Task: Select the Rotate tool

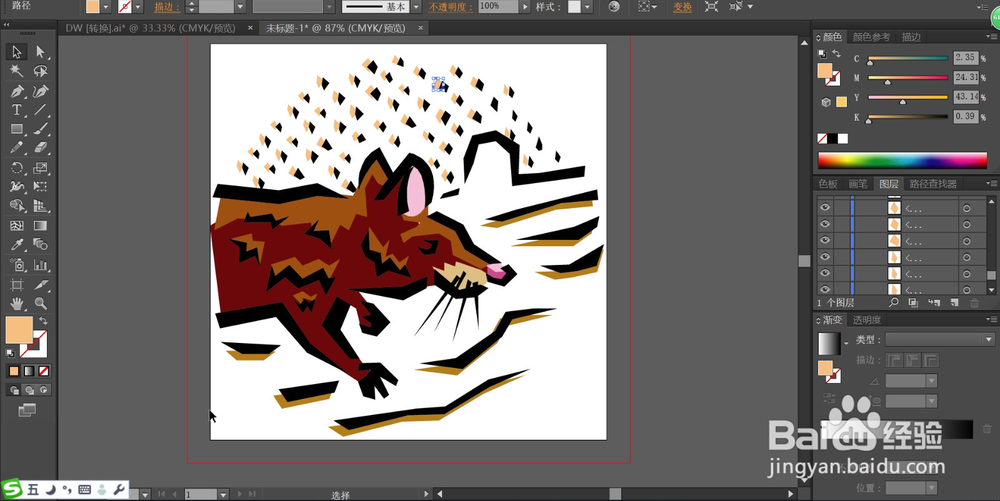Action: [x=17, y=168]
